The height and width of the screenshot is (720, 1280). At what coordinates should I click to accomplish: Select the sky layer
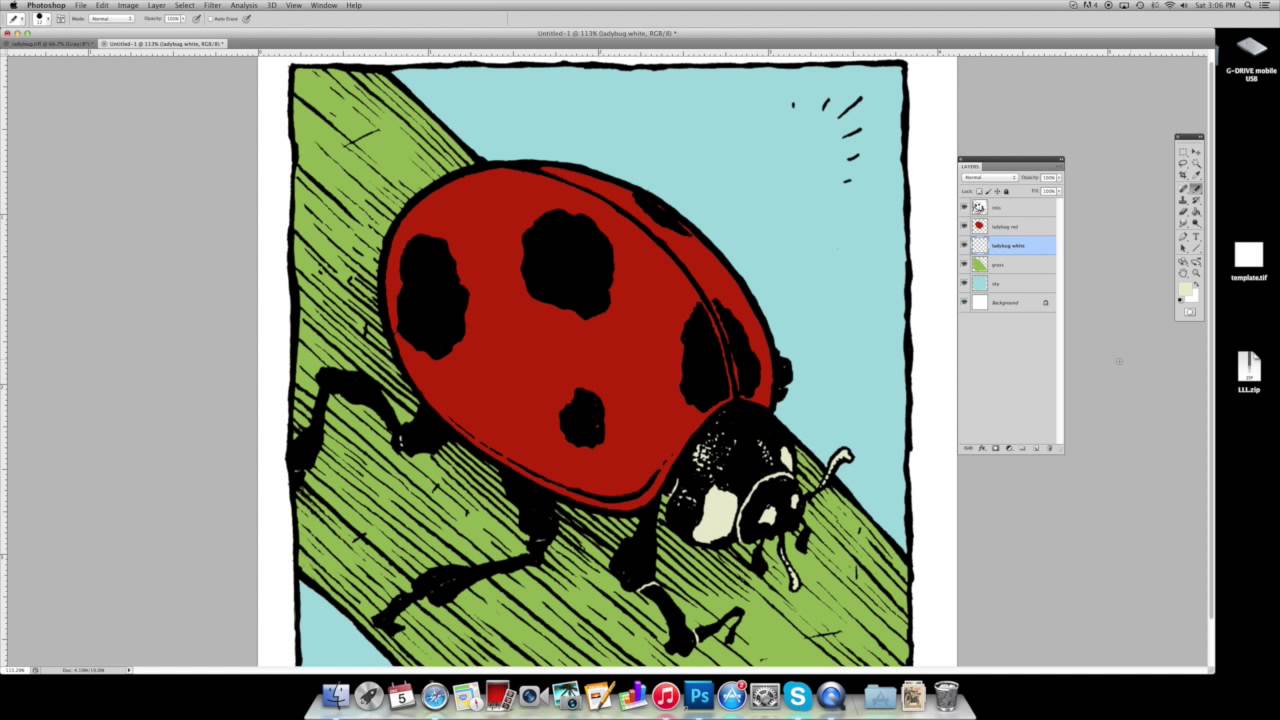coord(1008,283)
